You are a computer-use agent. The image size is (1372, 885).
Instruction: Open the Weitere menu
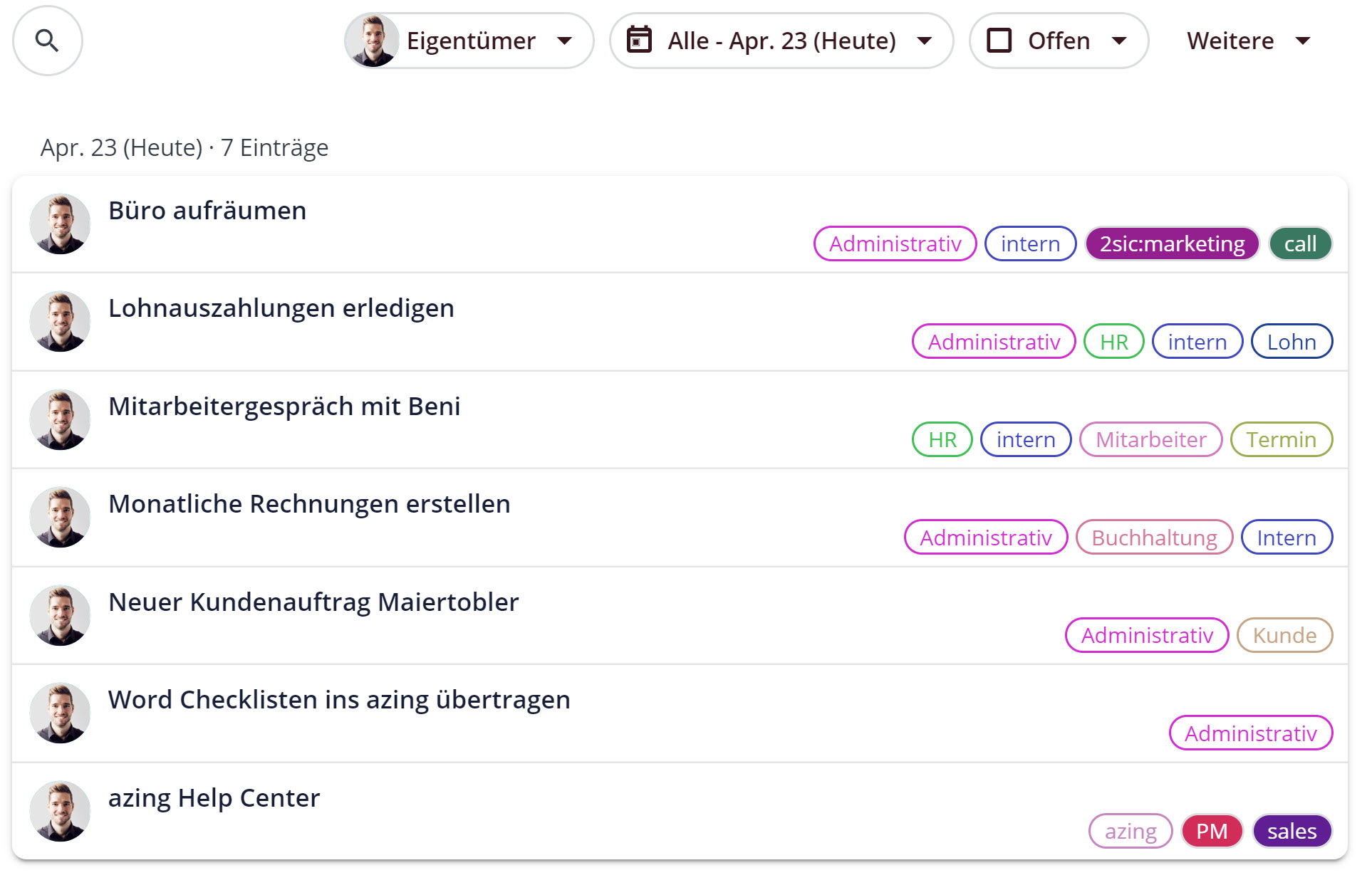[x=1248, y=41]
